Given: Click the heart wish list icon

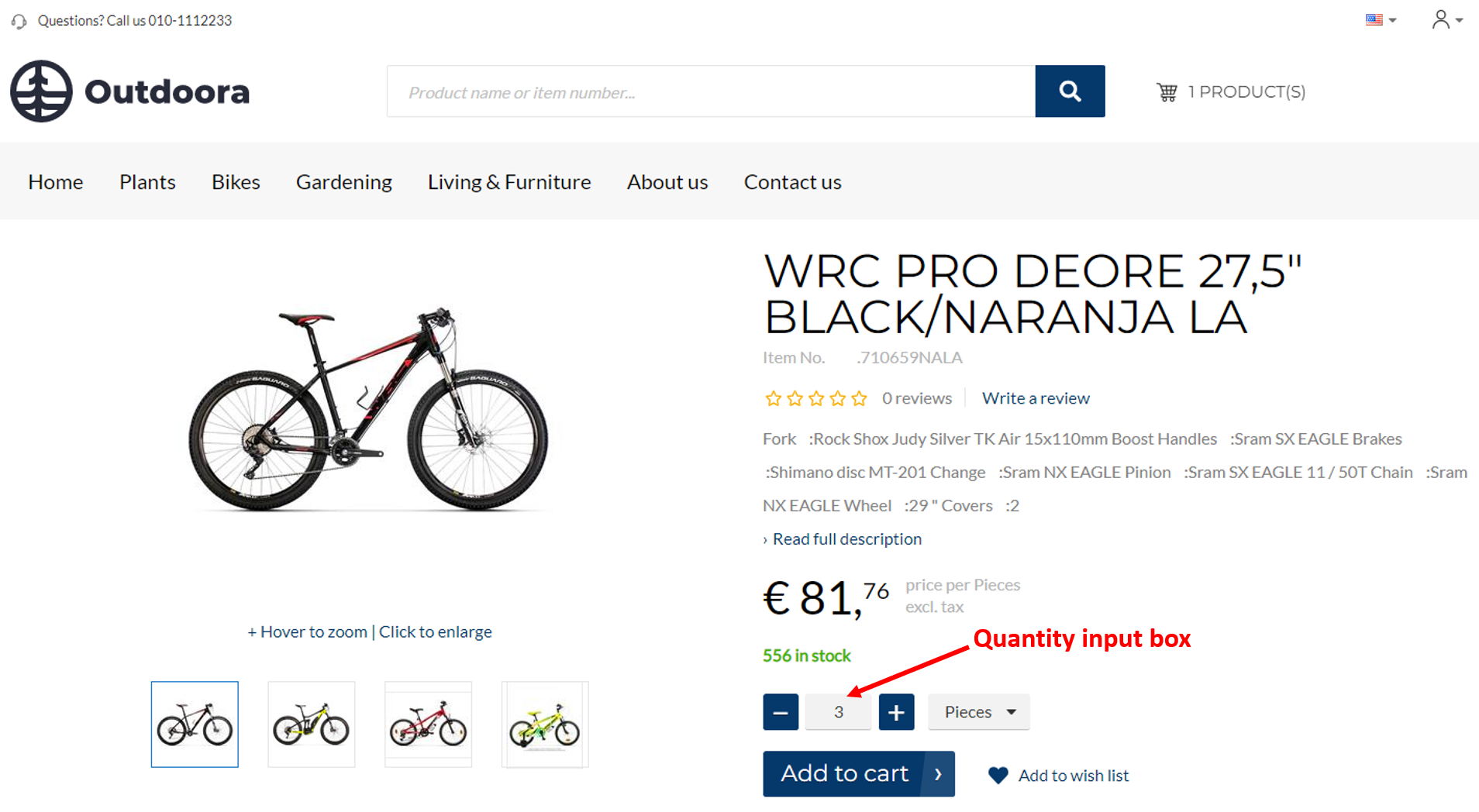Looking at the screenshot, I should (x=998, y=775).
